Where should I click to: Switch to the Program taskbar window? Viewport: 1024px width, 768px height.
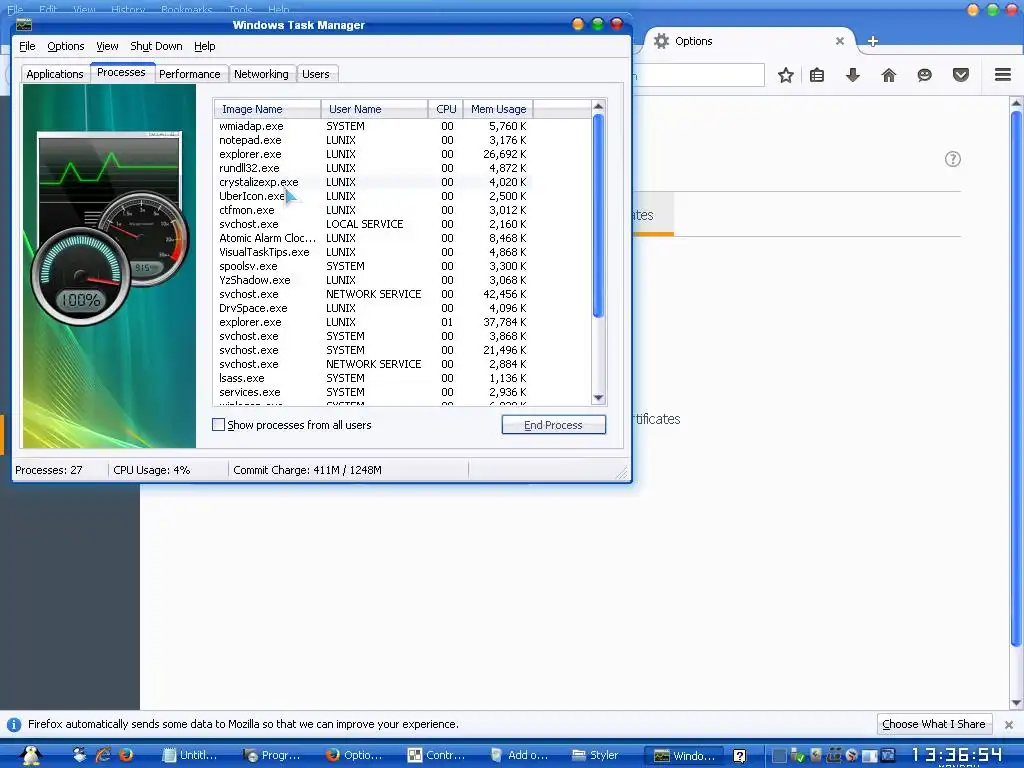(272, 756)
